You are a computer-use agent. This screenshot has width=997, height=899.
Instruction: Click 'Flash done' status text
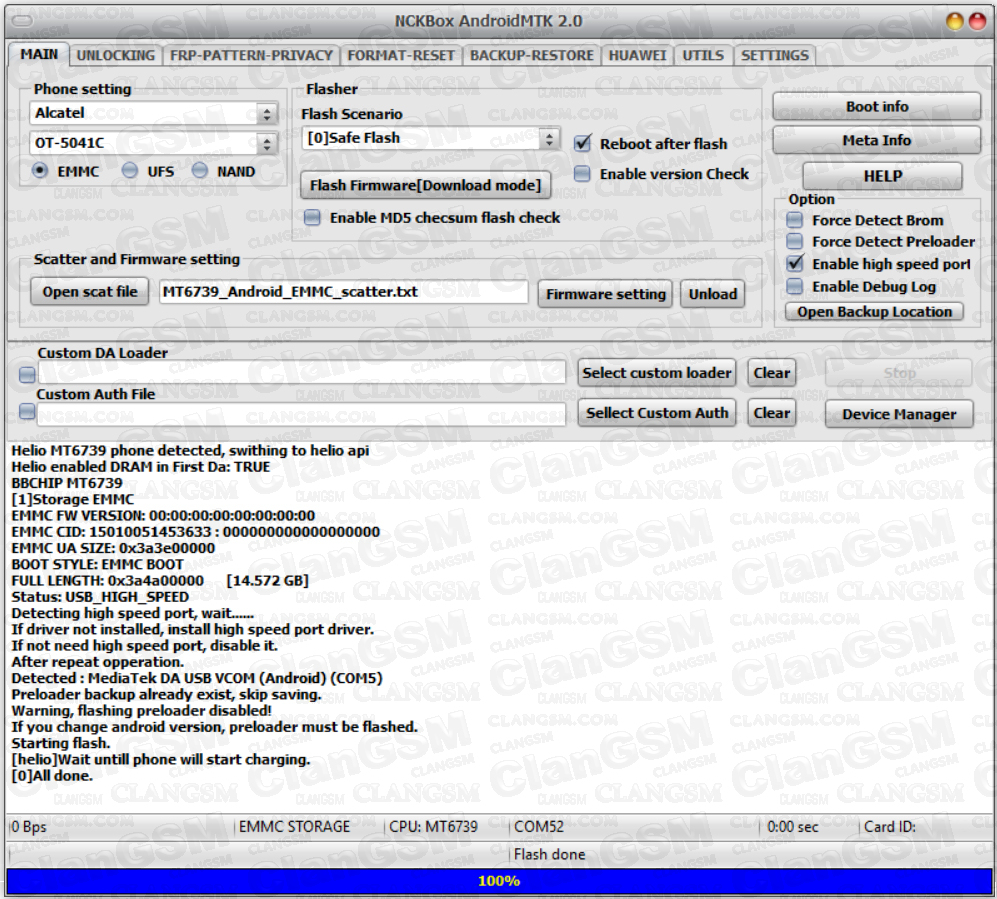pyautogui.click(x=549, y=854)
